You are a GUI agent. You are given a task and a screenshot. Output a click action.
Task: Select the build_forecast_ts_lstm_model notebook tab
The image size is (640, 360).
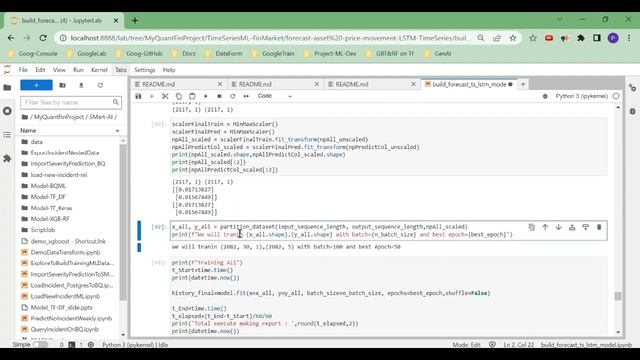click(469, 84)
